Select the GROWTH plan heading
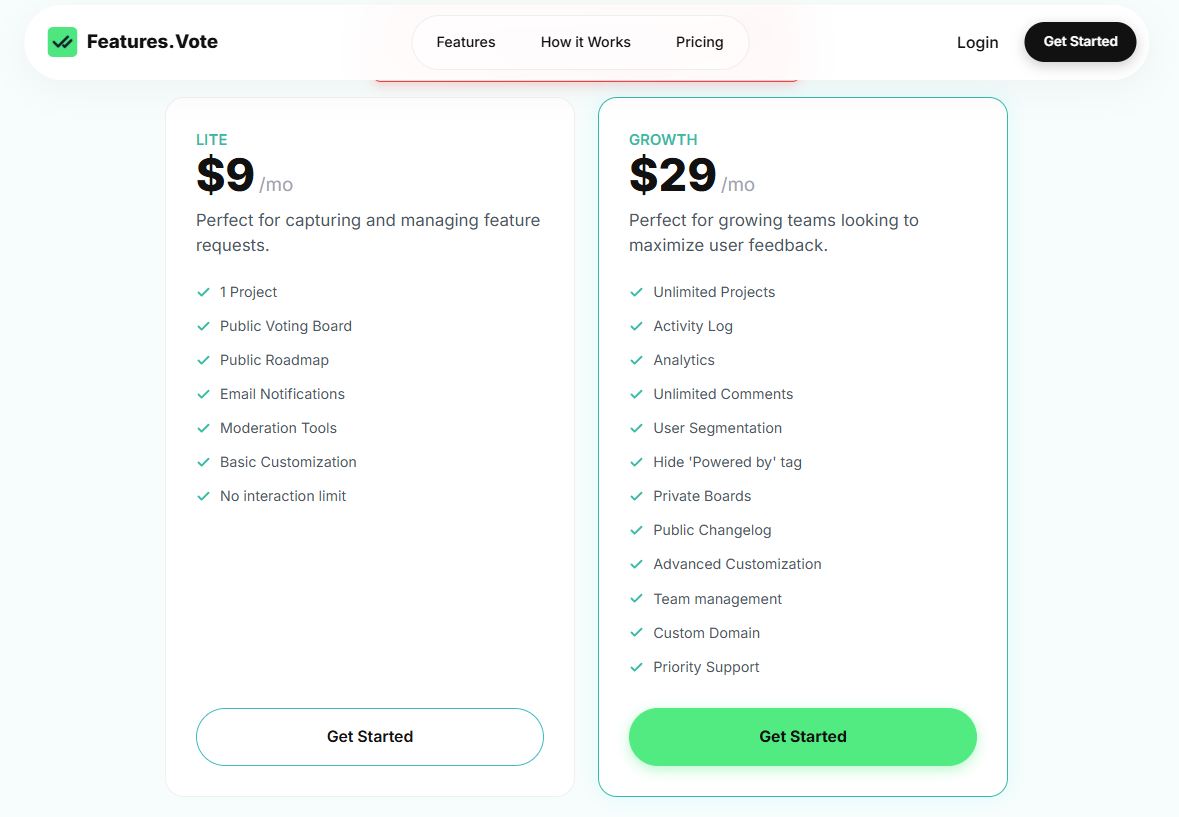This screenshot has width=1179, height=817. coord(663,140)
